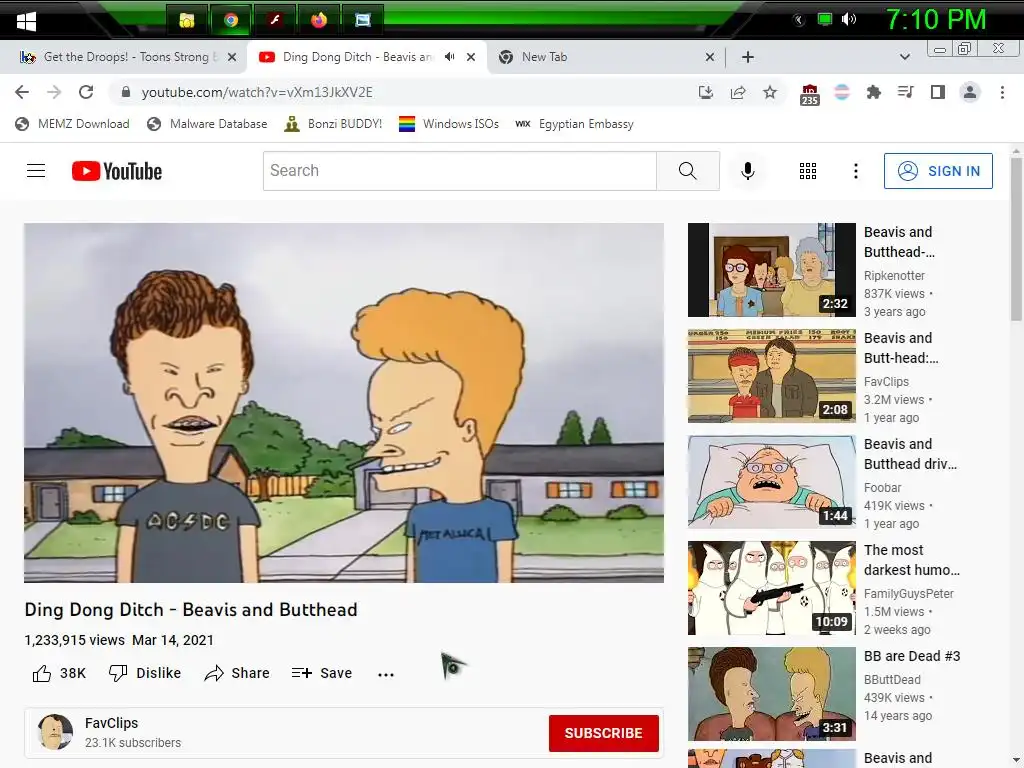
Task: Open the YouTube hamburger guide menu
Action: (36, 171)
